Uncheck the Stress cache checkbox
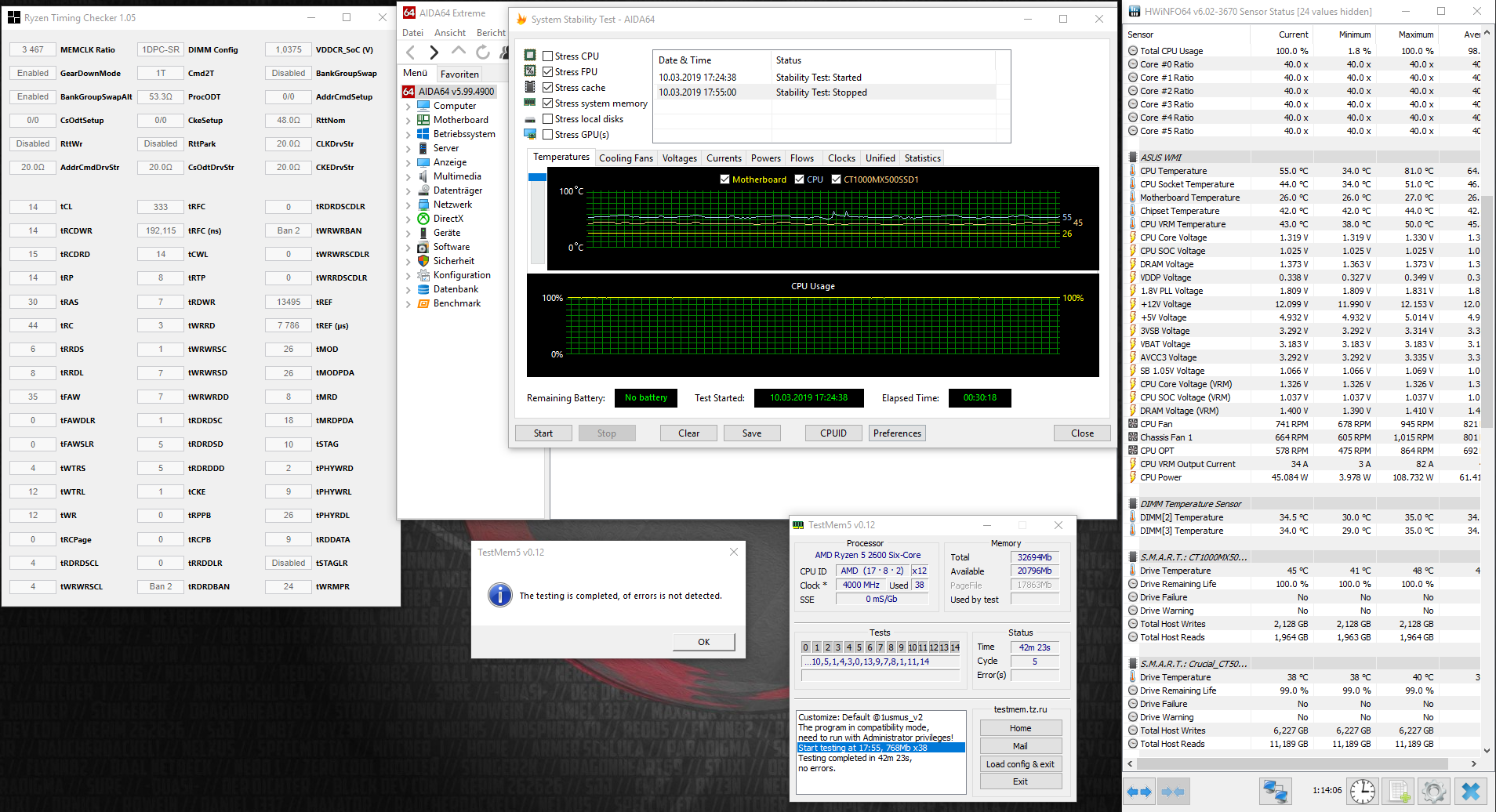The height and width of the screenshot is (812, 1496). click(x=548, y=88)
